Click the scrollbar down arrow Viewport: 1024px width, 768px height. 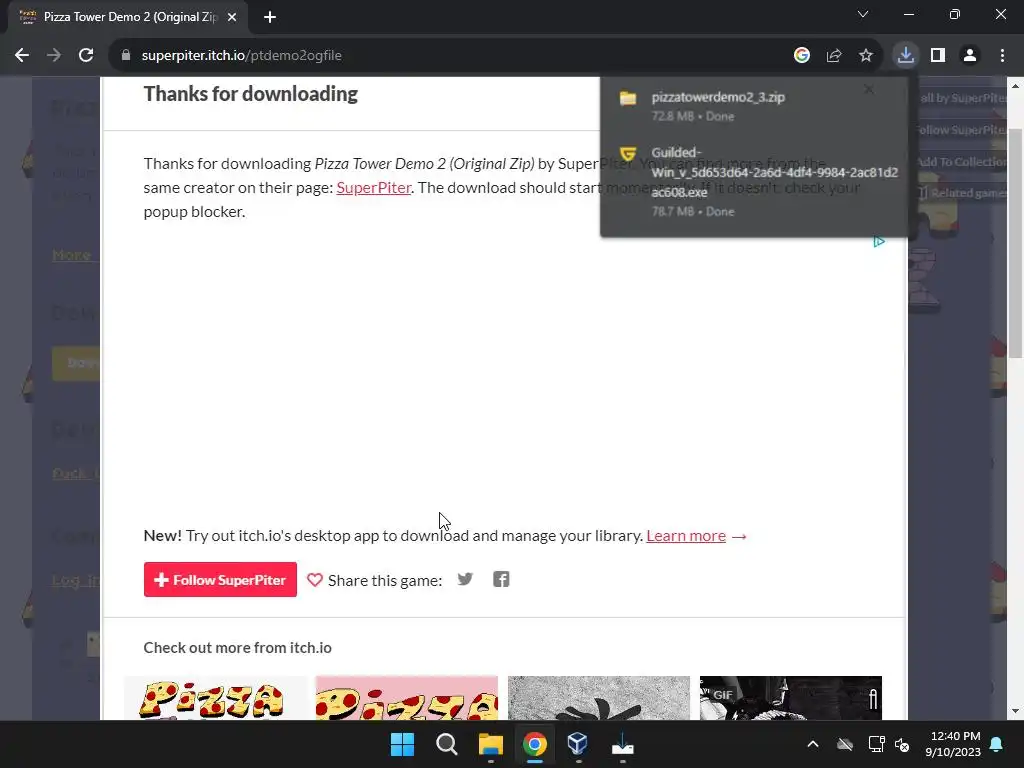pyautogui.click(x=1015, y=711)
